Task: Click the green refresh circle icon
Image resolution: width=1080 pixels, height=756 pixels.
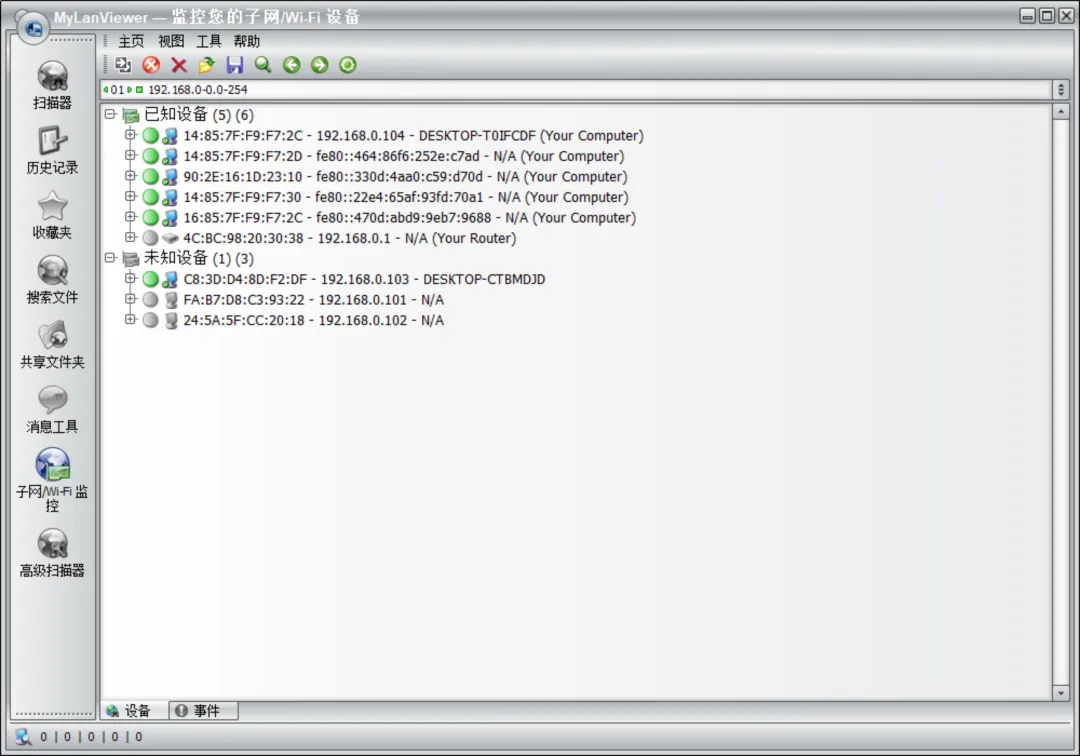Action: (348, 65)
